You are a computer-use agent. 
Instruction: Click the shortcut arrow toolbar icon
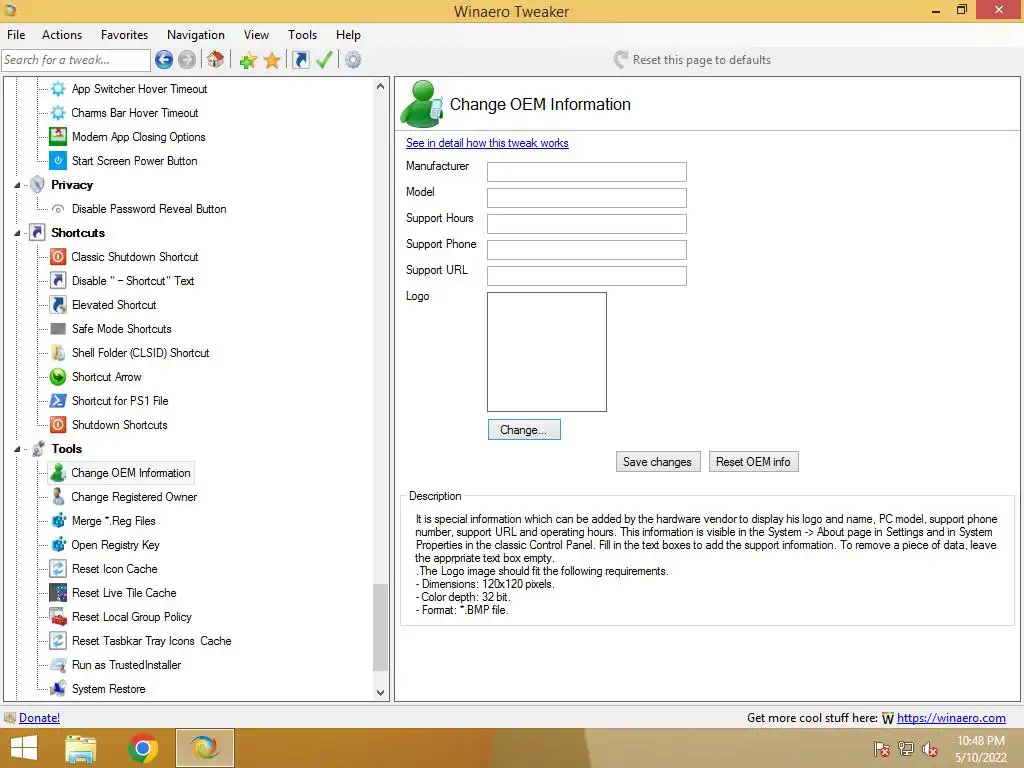300,60
